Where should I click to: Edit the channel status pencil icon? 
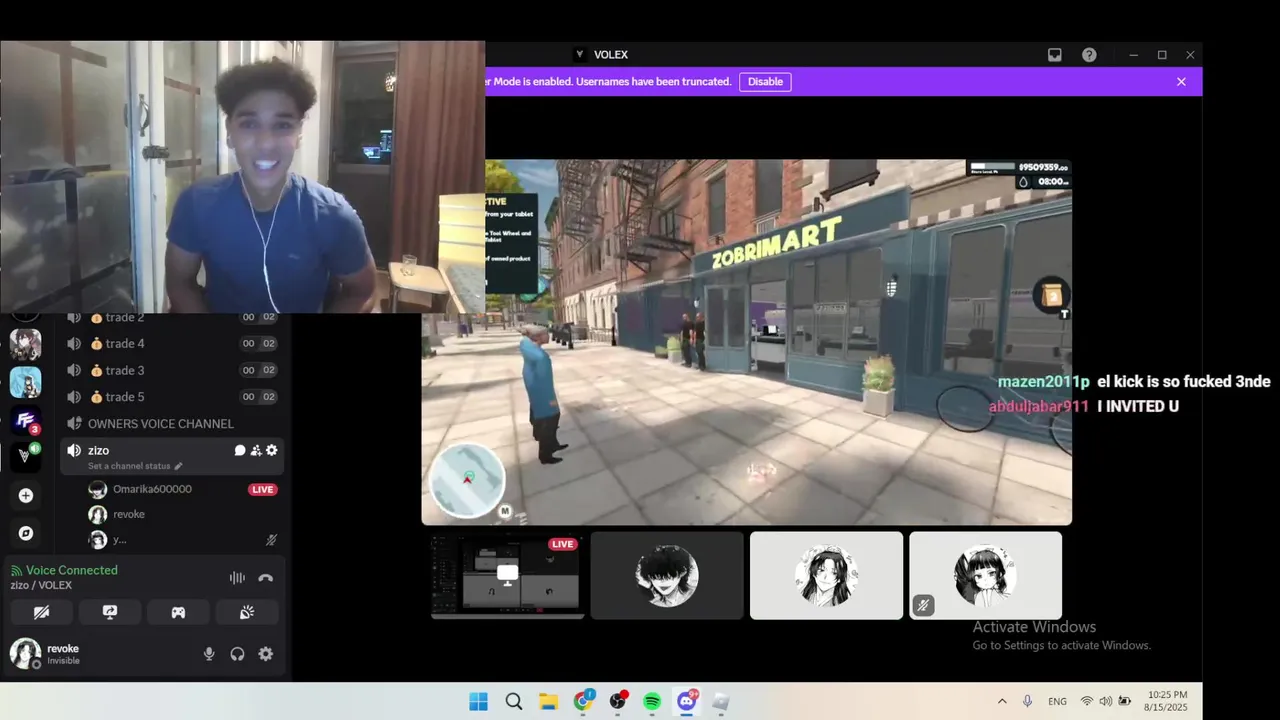(x=179, y=466)
